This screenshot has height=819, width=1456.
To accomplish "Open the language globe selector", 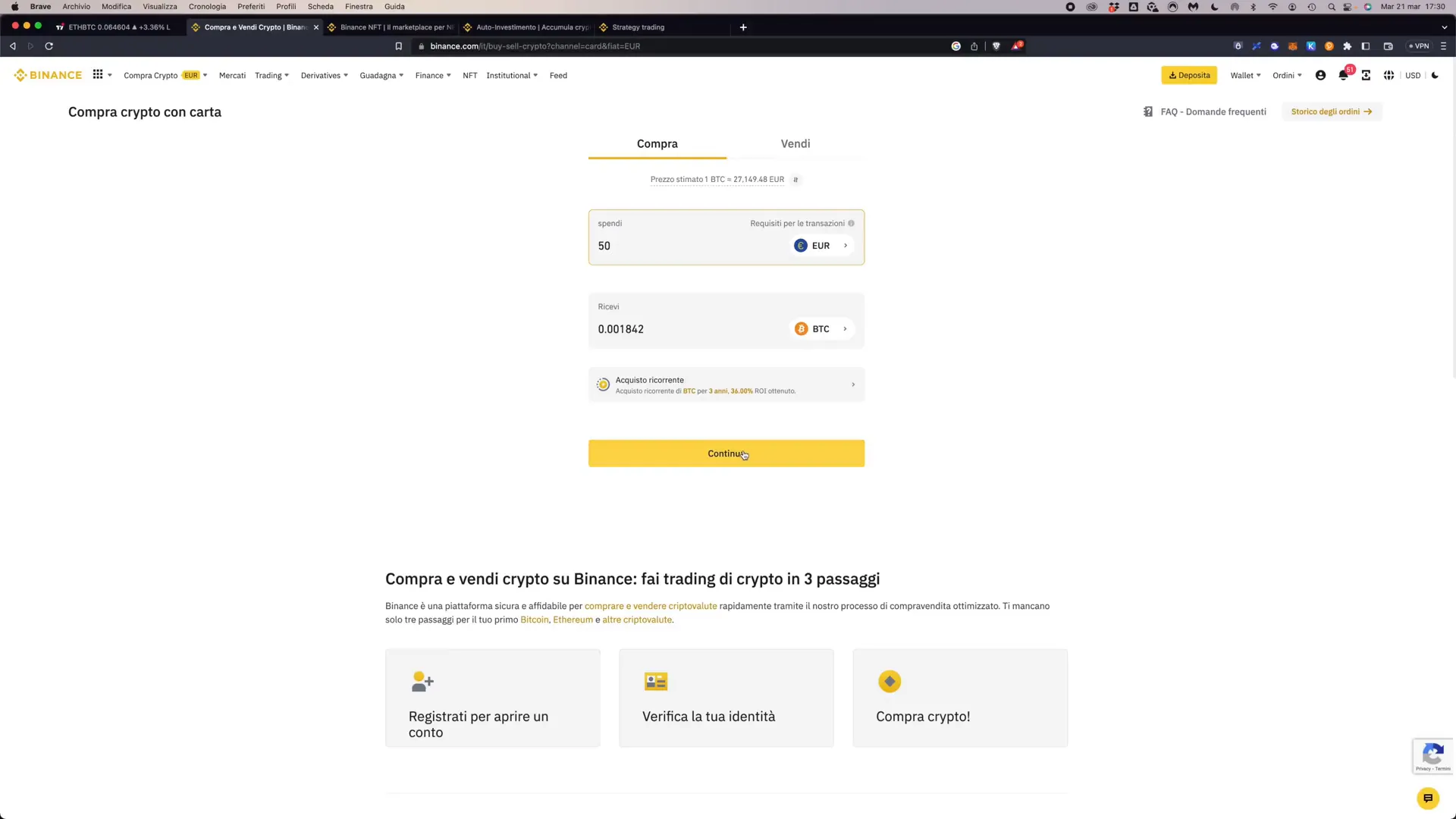I will (1389, 75).
